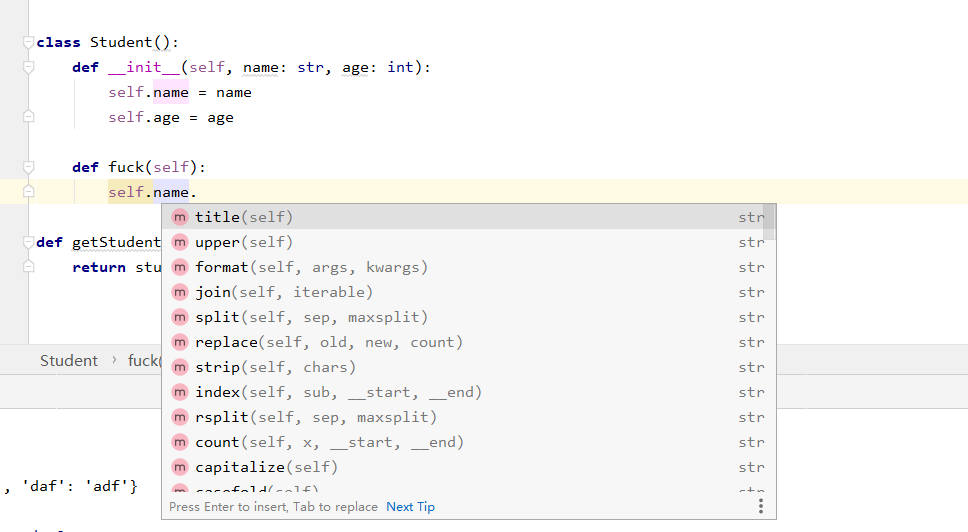Image resolution: width=968 pixels, height=532 pixels.
Task: Collapse the class Student code block
Action: pos(29,42)
